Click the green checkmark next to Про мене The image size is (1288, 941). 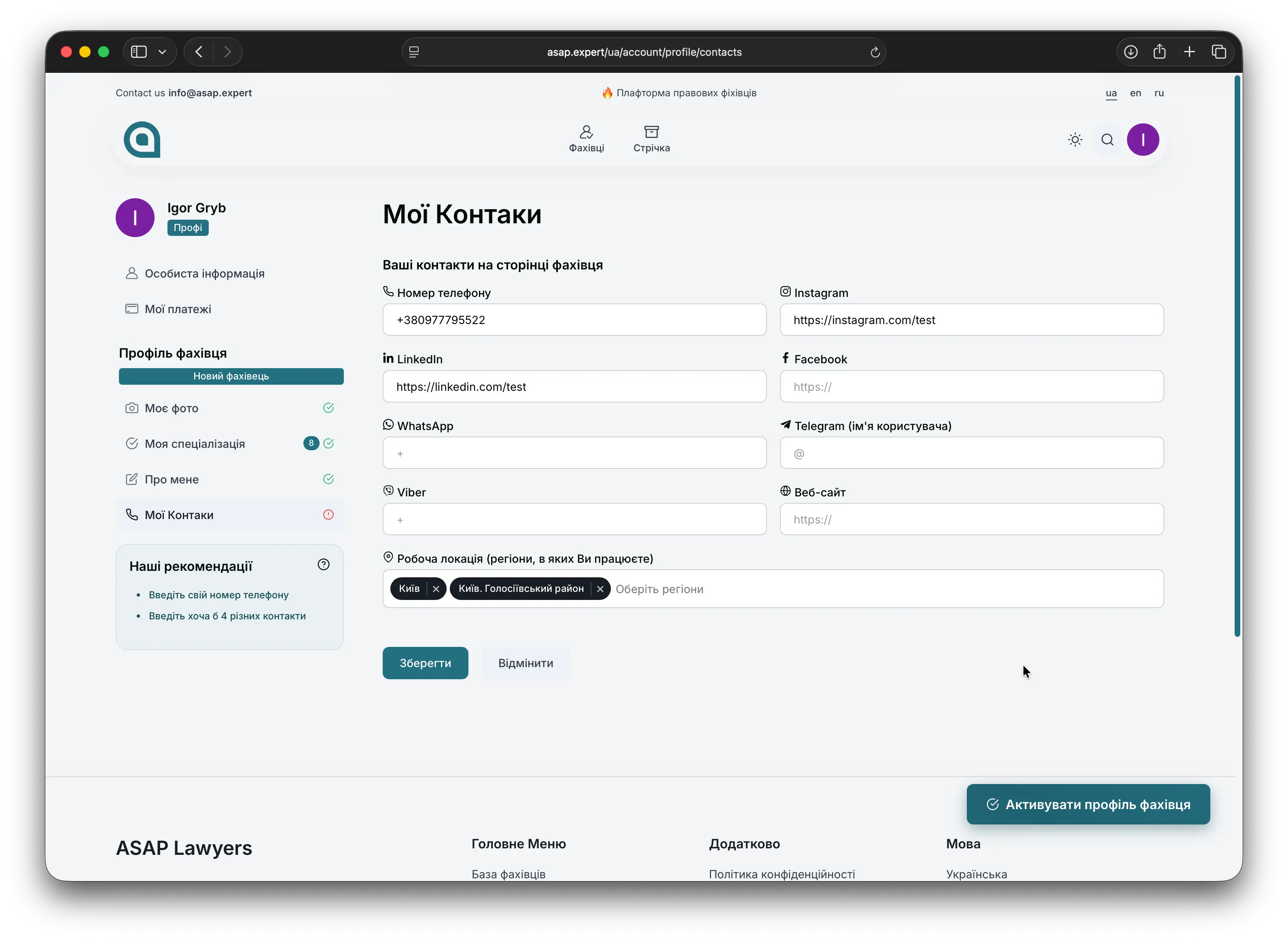[328, 479]
